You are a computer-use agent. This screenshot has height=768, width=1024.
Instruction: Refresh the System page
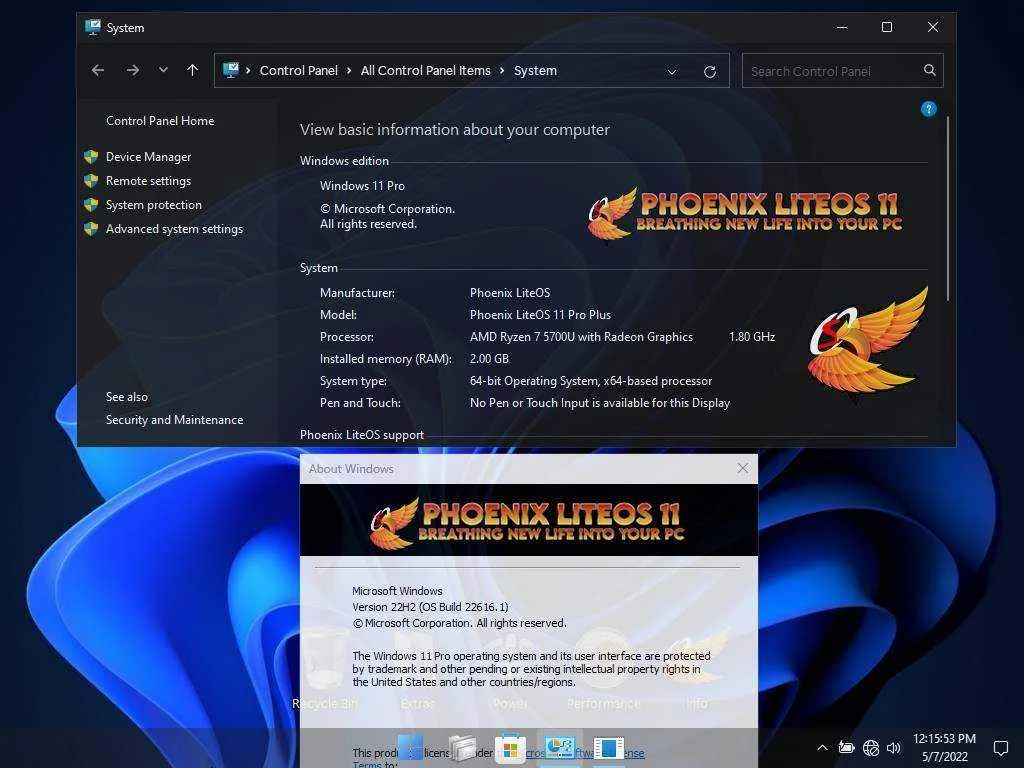point(710,71)
